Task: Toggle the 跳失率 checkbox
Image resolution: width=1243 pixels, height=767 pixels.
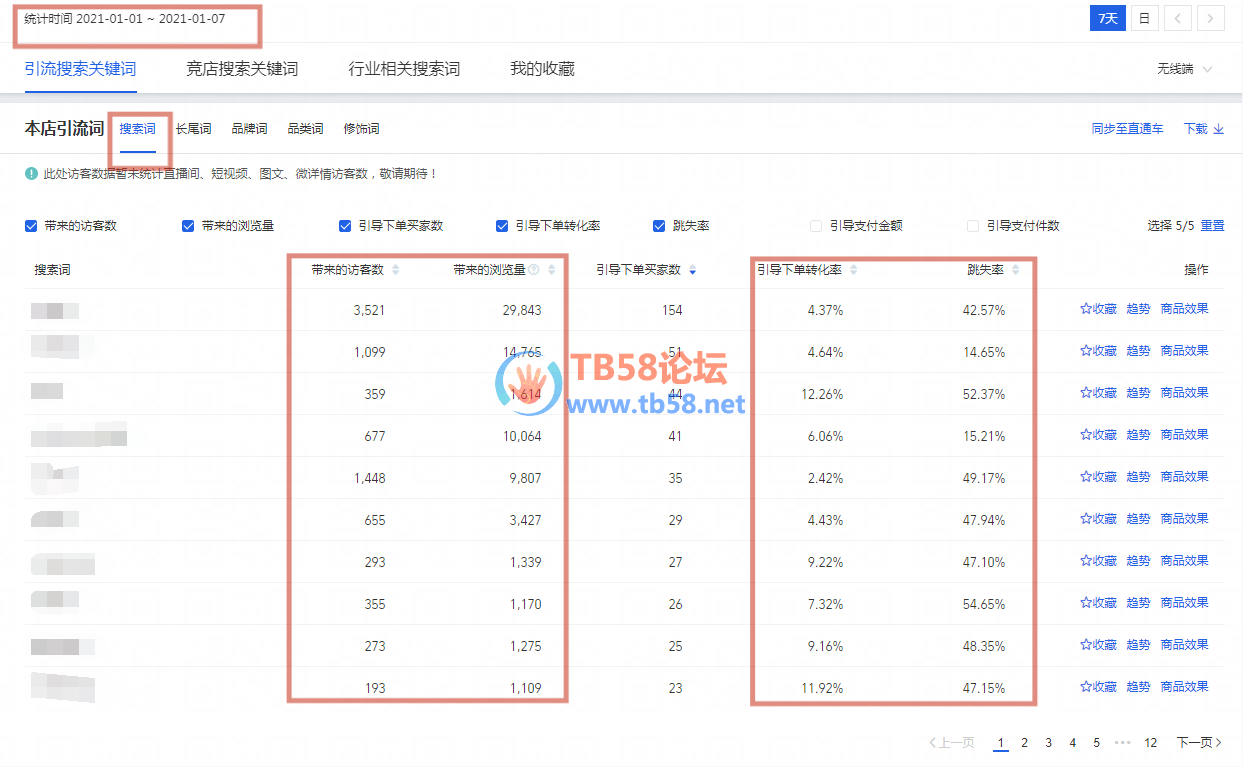Action: click(659, 226)
